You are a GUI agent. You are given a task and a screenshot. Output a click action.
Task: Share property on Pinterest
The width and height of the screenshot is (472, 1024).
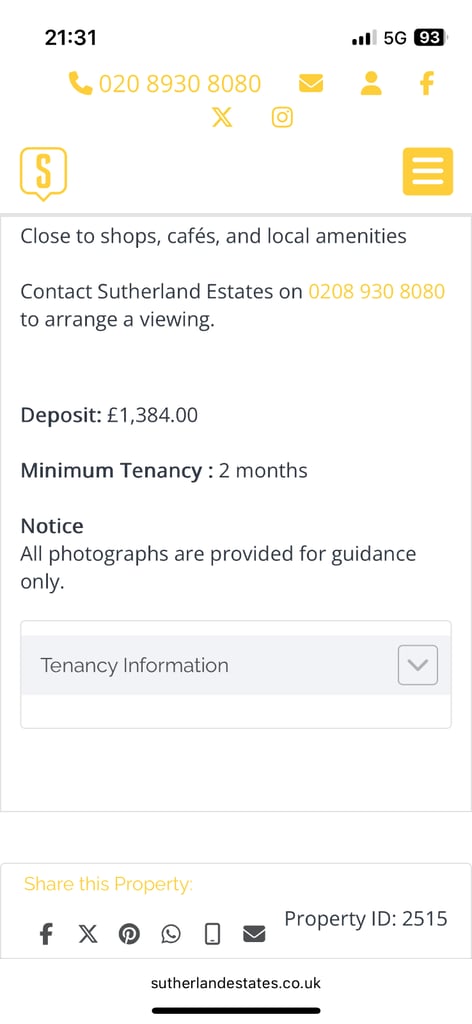click(129, 935)
